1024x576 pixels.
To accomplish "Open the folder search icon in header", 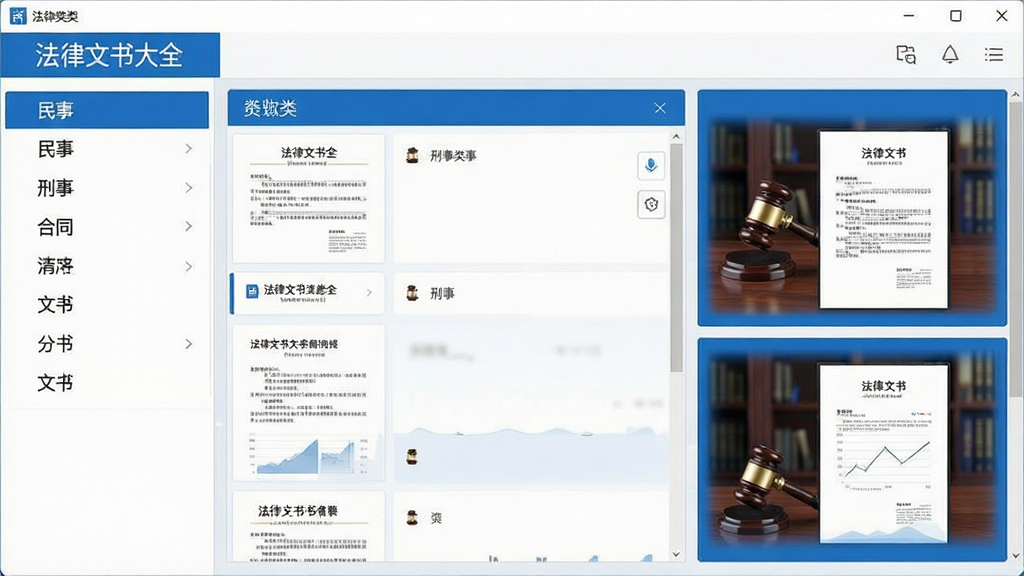I will 906,54.
